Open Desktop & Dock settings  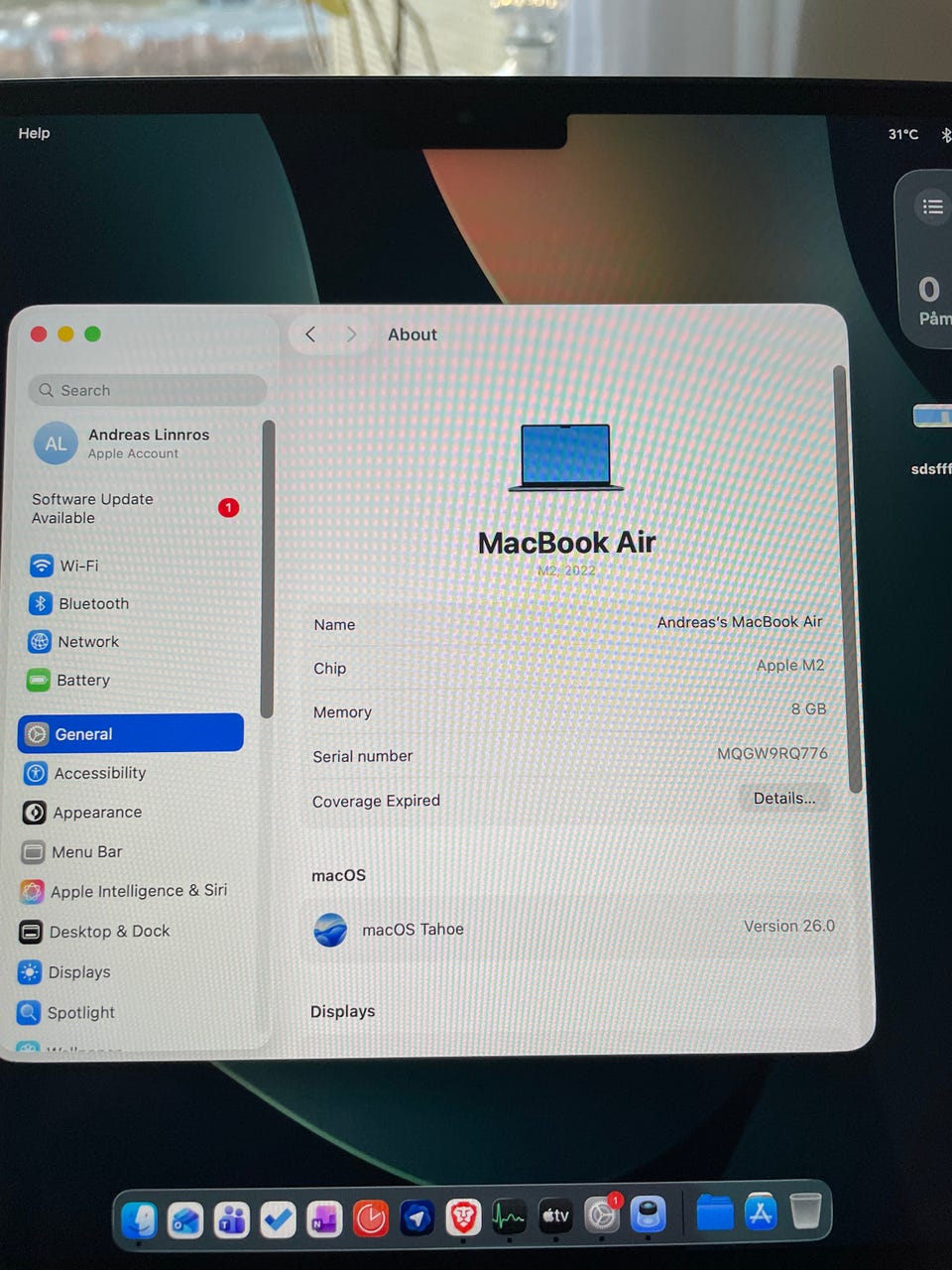(95, 931)
